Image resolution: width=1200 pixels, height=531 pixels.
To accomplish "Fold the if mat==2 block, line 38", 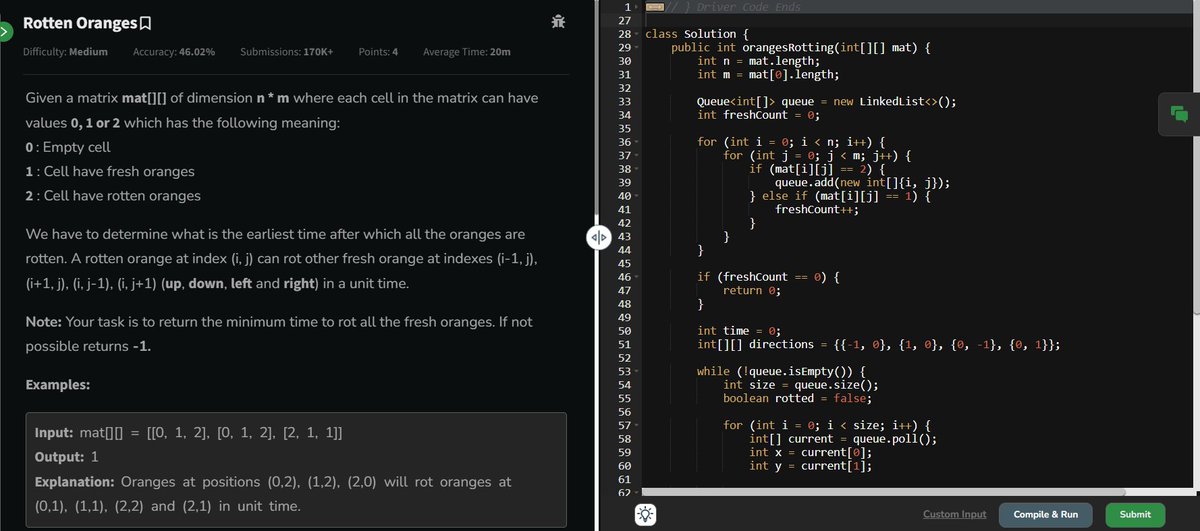I will [x=637, y=169].
